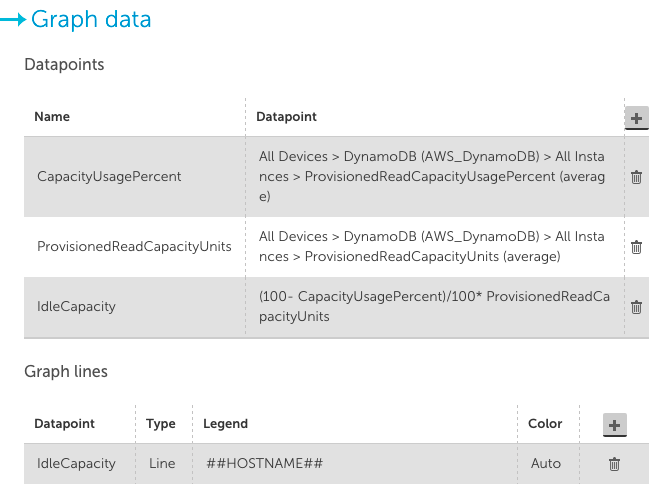658x500 pixels.
Task: Sort by the Datapoints Name column header
Action: point(52,117)
